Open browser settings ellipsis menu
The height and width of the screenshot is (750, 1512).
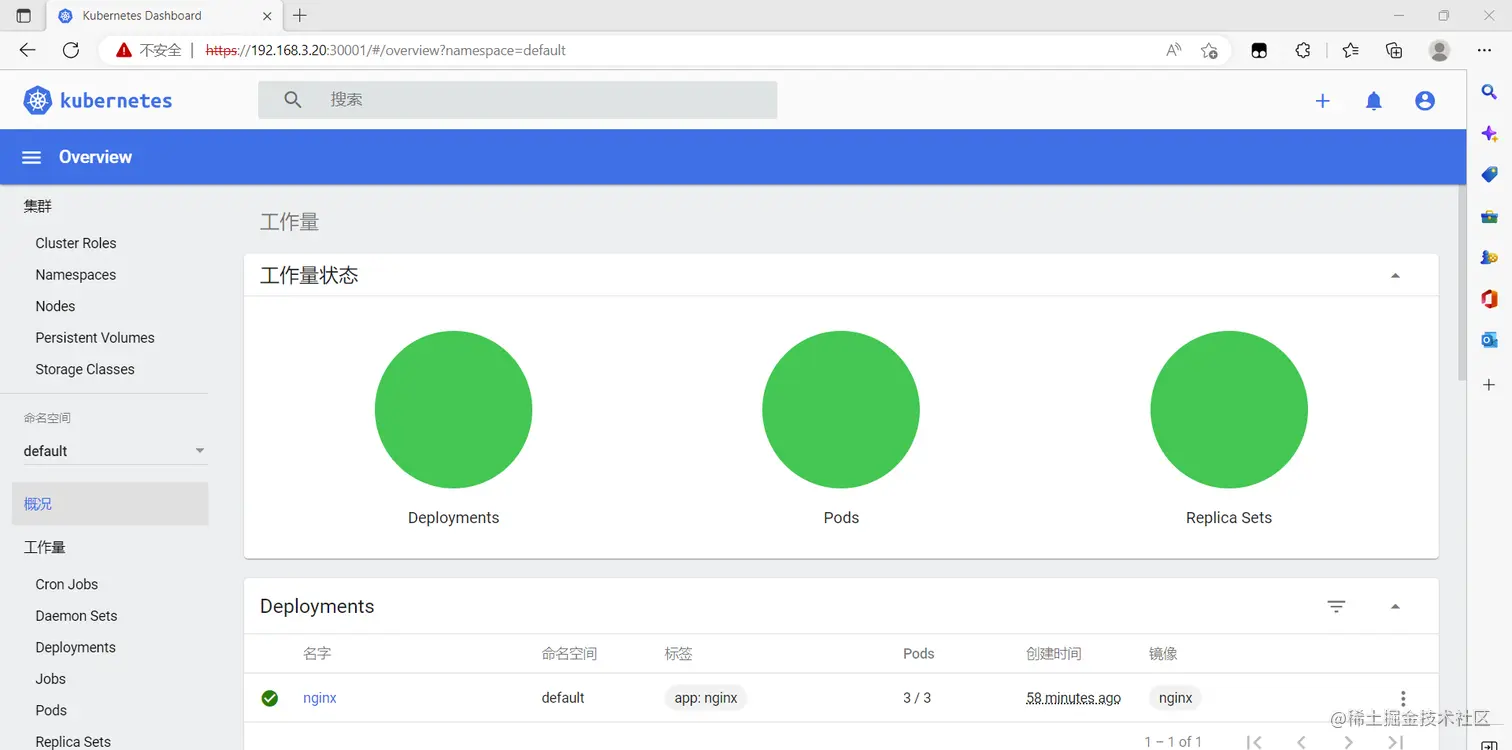[1484, 50]
